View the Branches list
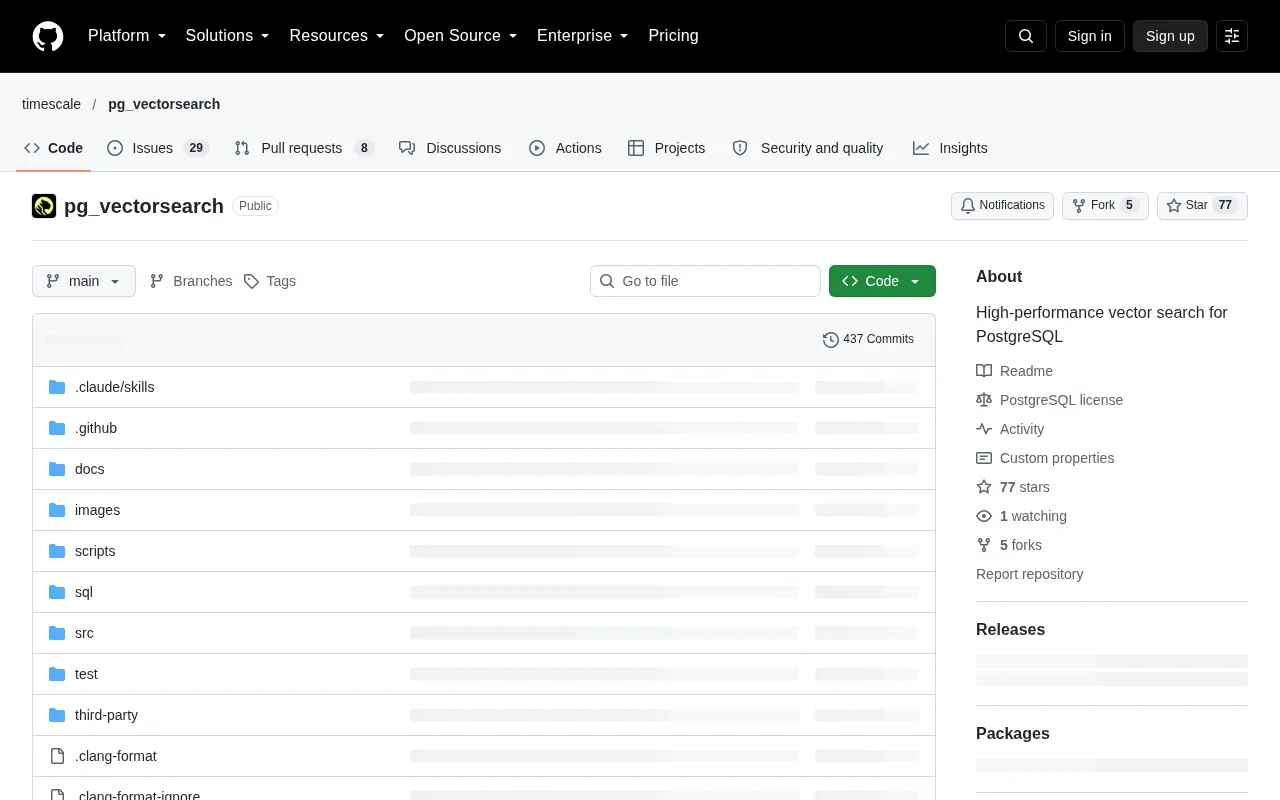The width and height of the screenshot is (1280, 800). (191, 281)
